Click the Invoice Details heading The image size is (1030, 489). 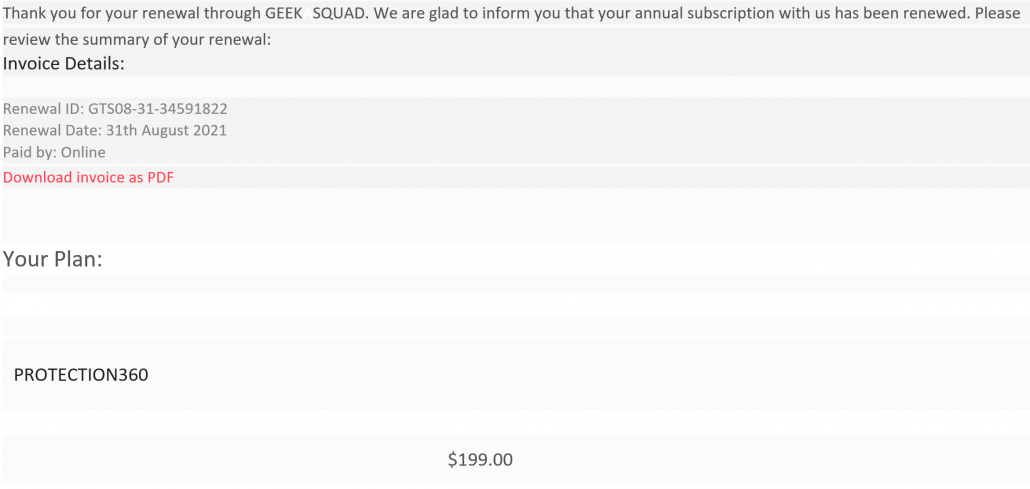tap(64, 64)
